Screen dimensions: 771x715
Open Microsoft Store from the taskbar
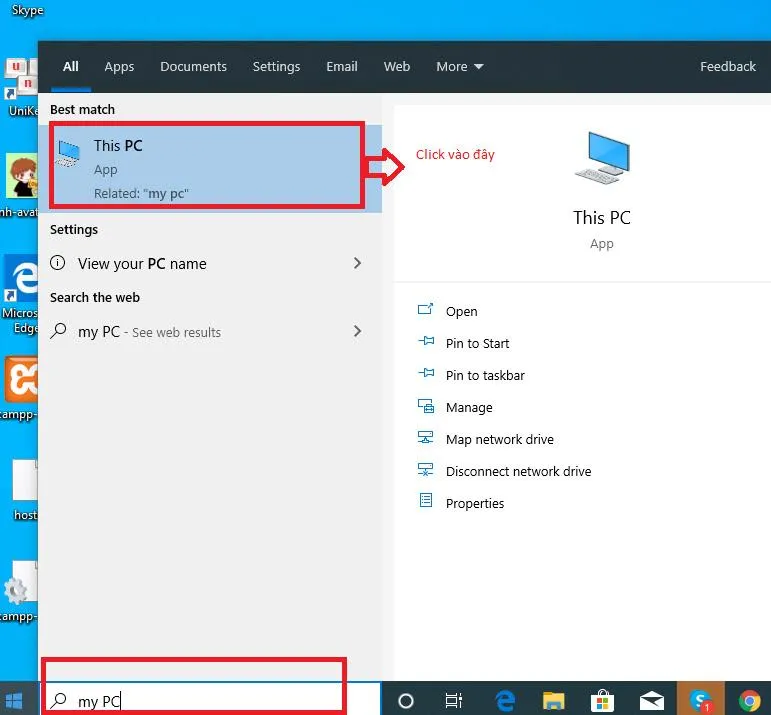(602, 700)
